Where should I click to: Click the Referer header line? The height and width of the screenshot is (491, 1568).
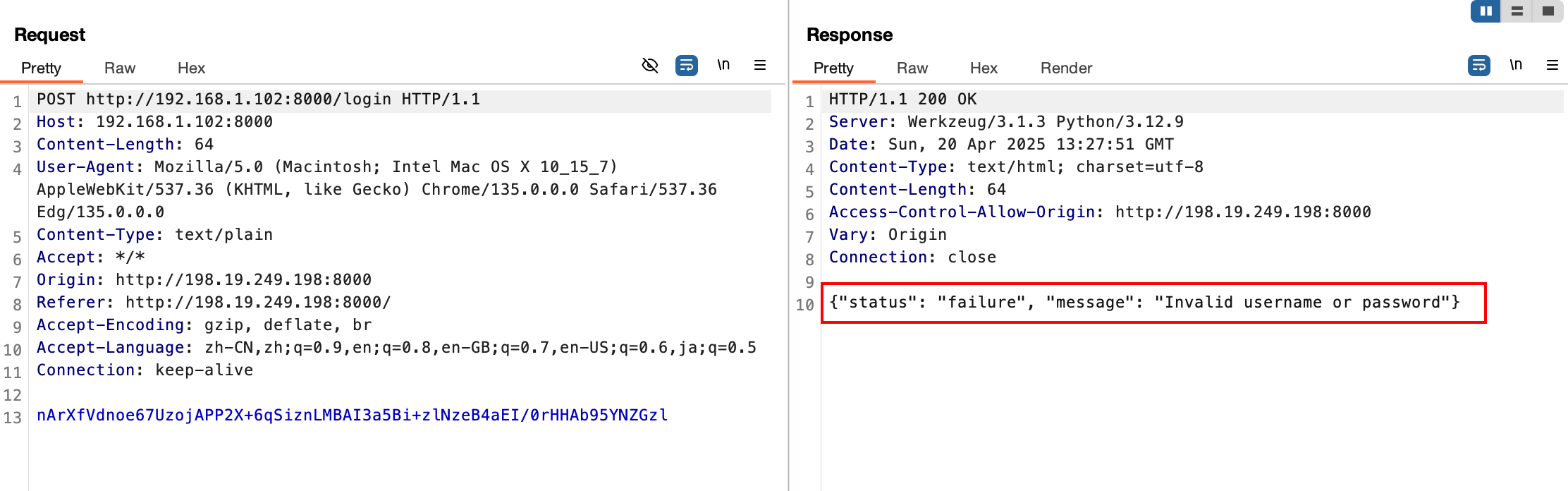214,303
